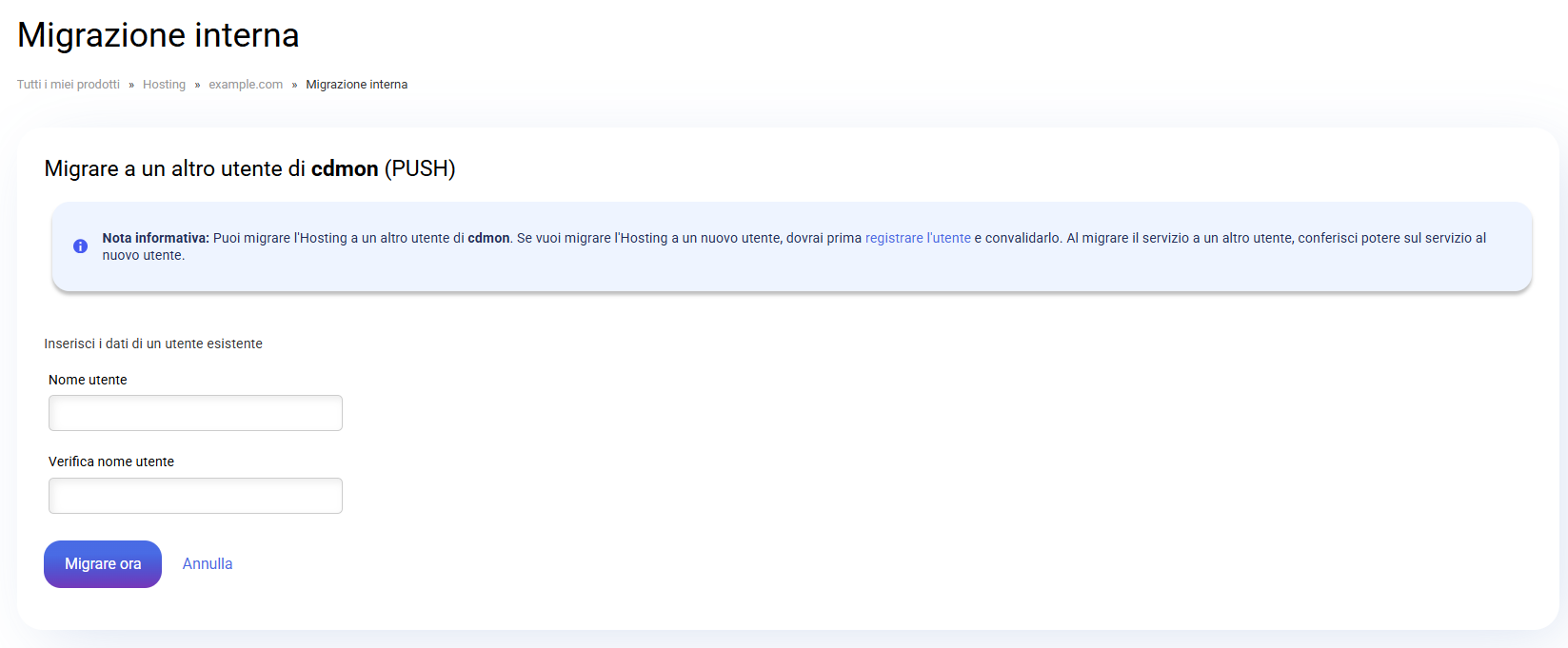Click the 'Migrazione interna' page title
Image resolution: width=1568 pixels, height=648 pixels.
coord(158,35)
